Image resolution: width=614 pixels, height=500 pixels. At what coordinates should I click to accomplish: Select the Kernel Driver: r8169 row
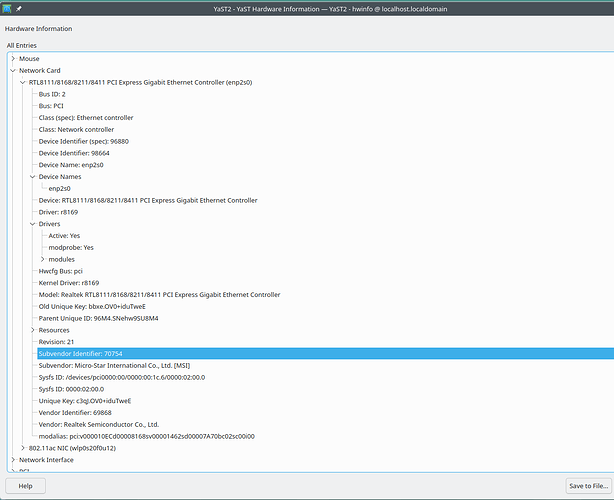coord(69,283)
